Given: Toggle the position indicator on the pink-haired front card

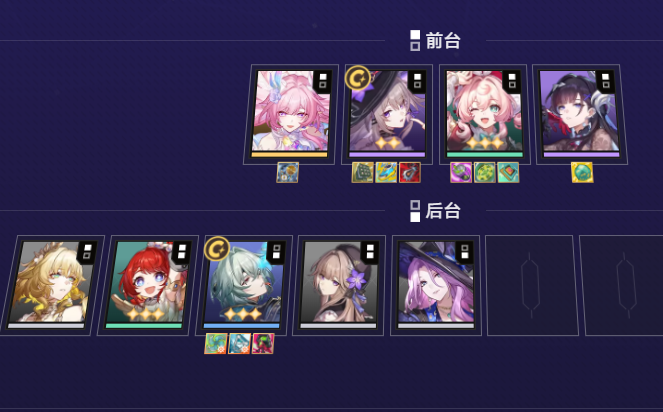Looking at the screenshot, I should (323, 81).
